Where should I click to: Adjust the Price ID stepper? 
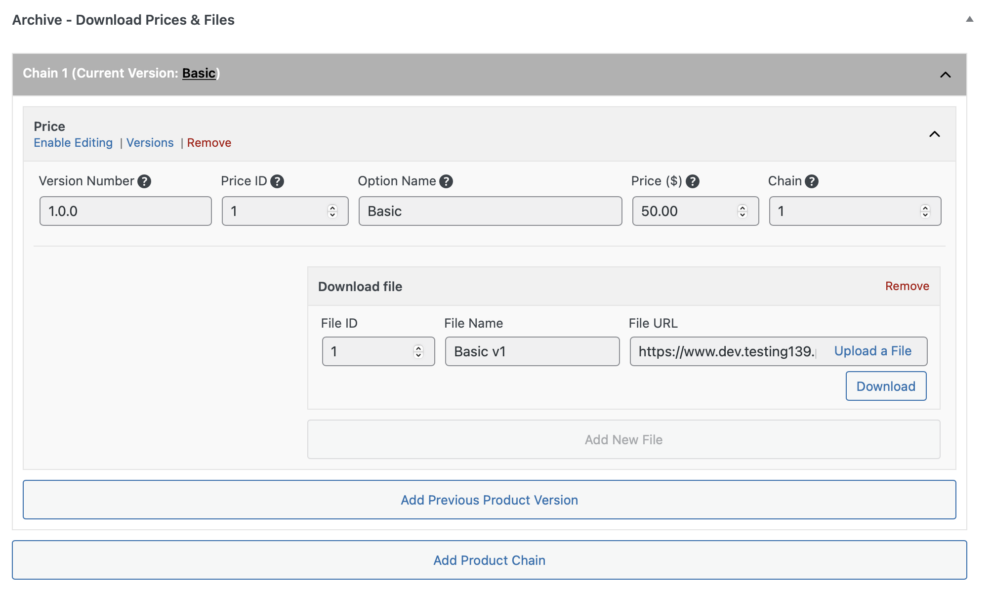click(332, 211)
